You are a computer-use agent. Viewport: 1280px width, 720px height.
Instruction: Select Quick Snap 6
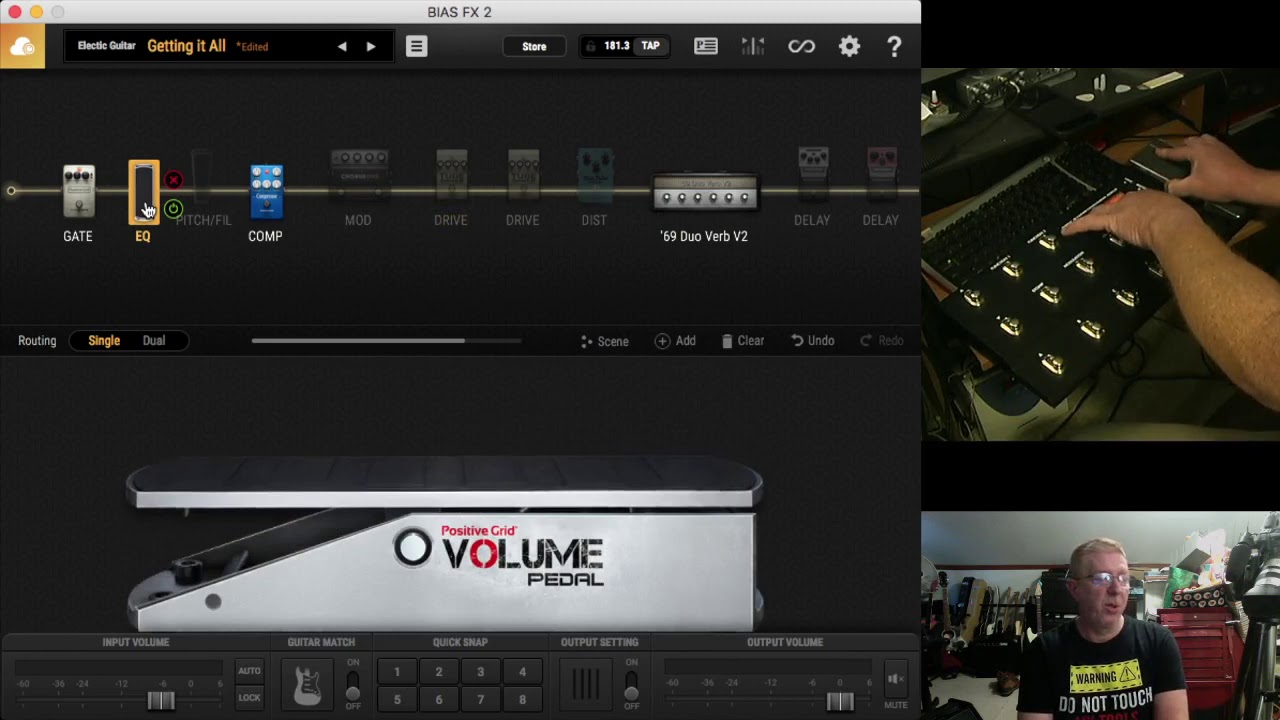click(439, 699)
